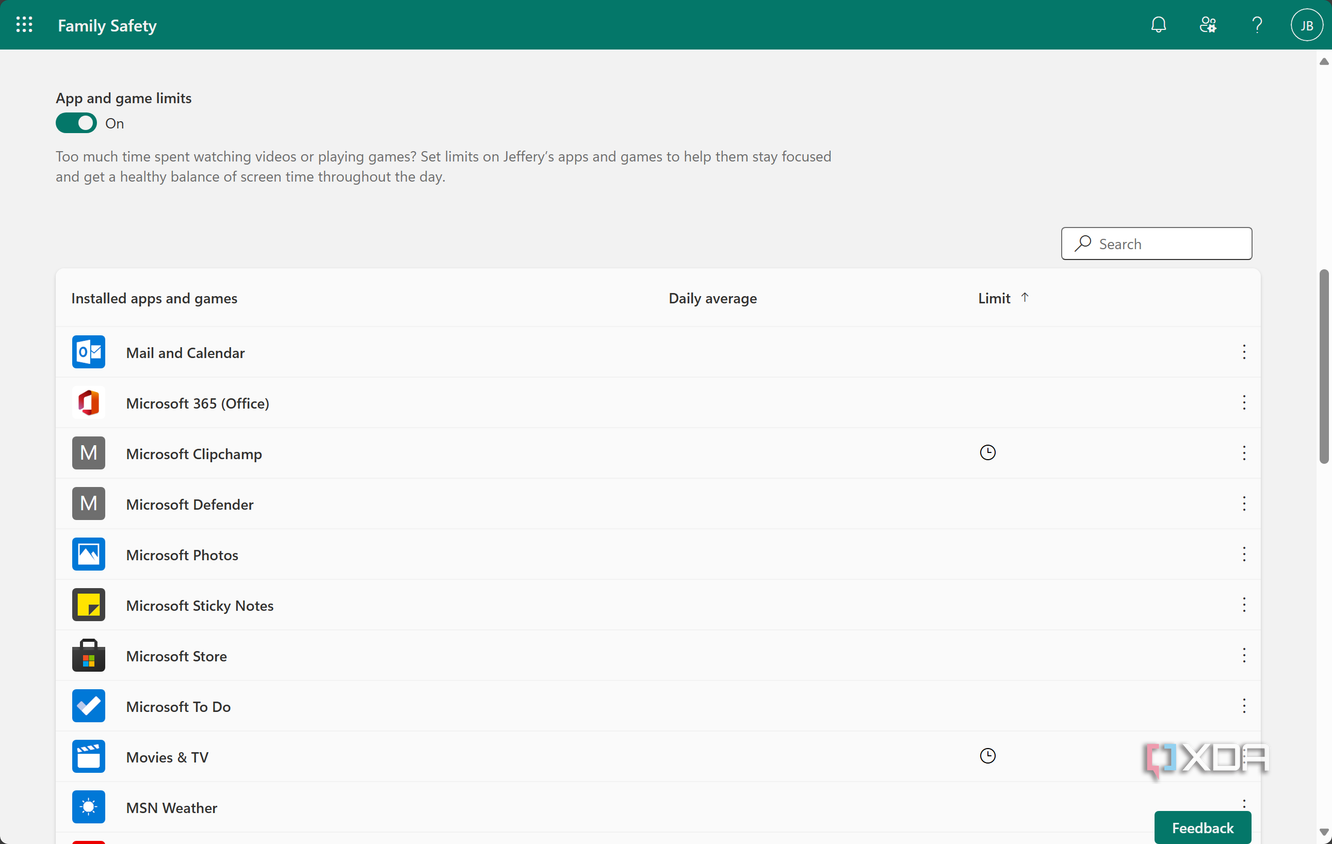Sort by Installed apps and games header
Viewport: 1332px width, 844px height.
point(154,298)
